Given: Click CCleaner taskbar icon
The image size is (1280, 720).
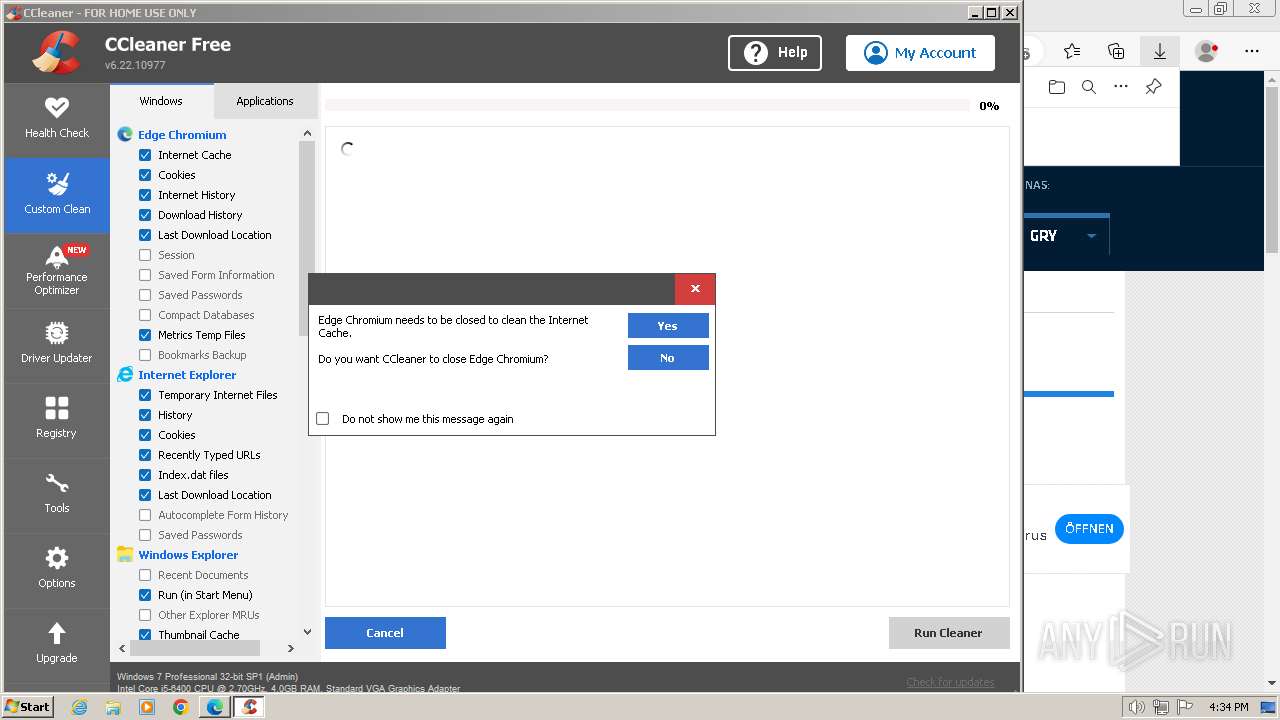Looking at the screenshot, I should 249,707.
